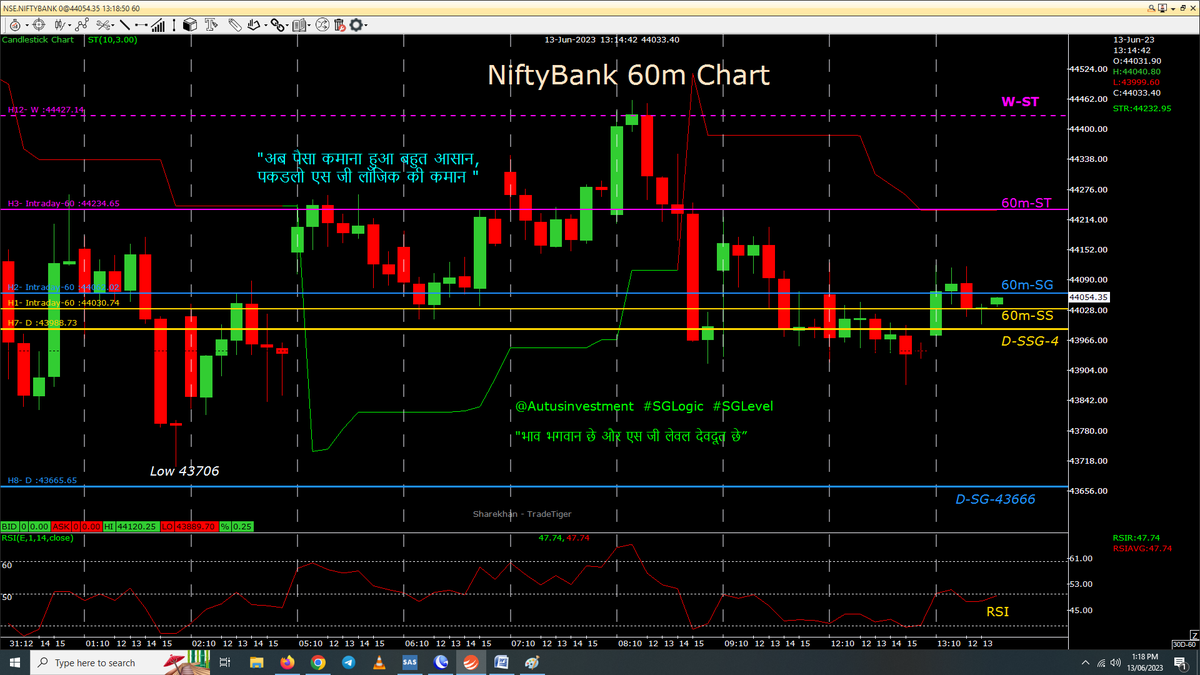Click the STR:44232.95 value
The width and height of the screenshot is (1200, 675).
[1142, 108]
